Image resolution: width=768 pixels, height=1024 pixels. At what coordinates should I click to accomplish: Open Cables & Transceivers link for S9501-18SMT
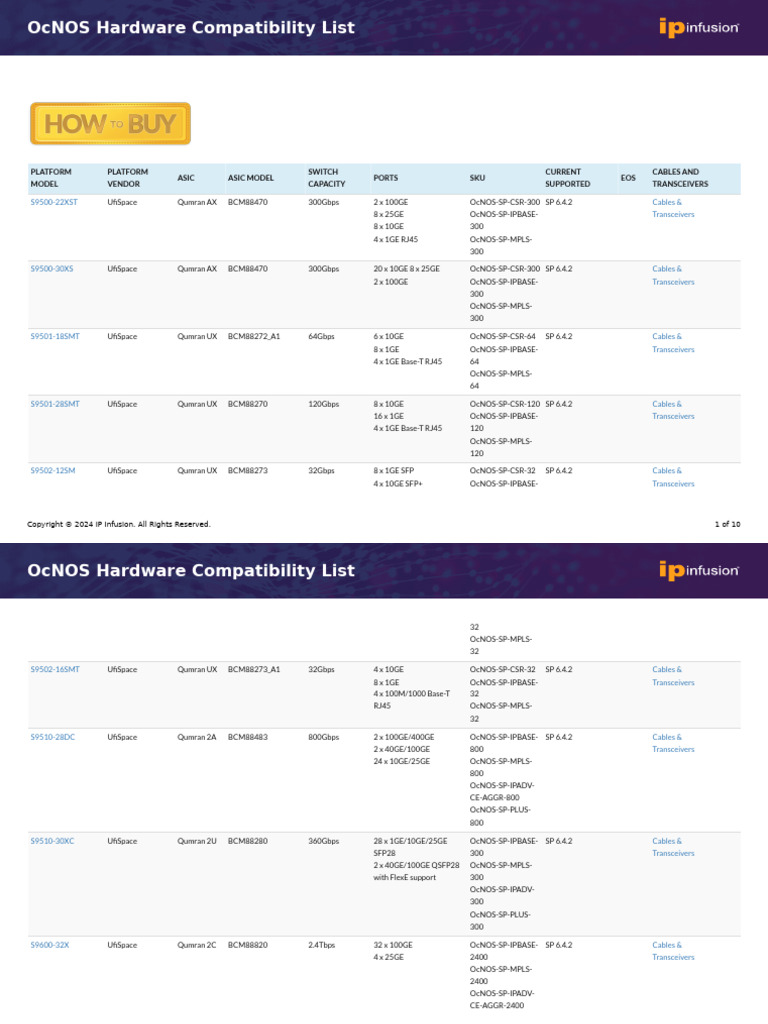click(x=673, y=343)
